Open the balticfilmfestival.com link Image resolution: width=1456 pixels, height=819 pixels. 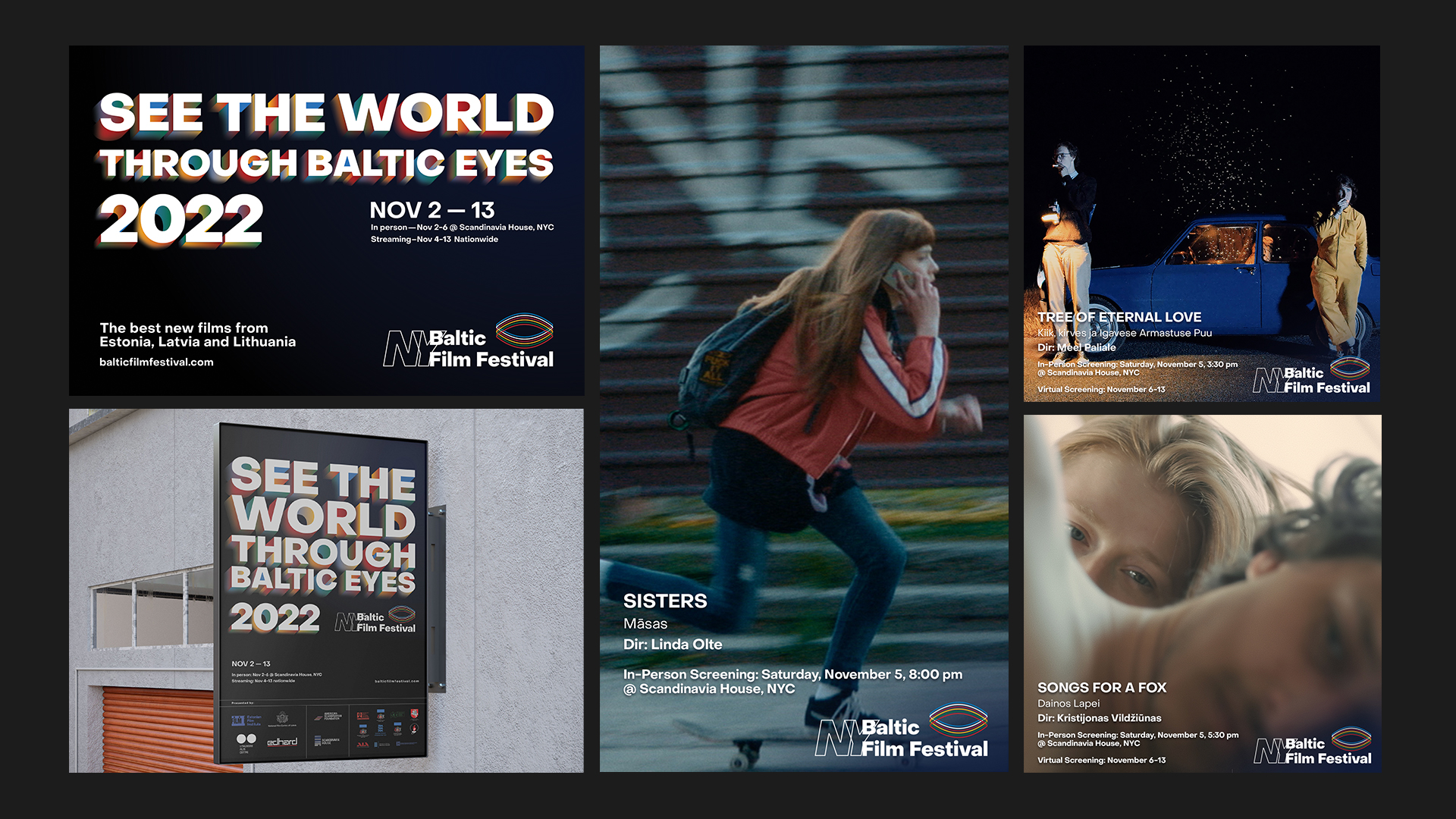coord(156,362)
